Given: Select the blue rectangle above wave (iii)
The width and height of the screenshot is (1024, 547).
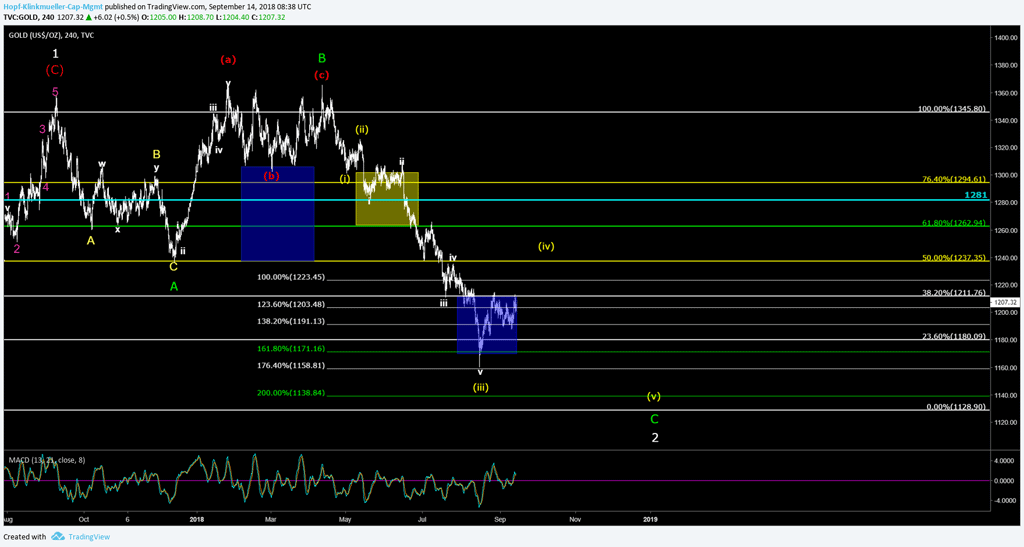Looking at the screenshot, I should tap(487, 323).
